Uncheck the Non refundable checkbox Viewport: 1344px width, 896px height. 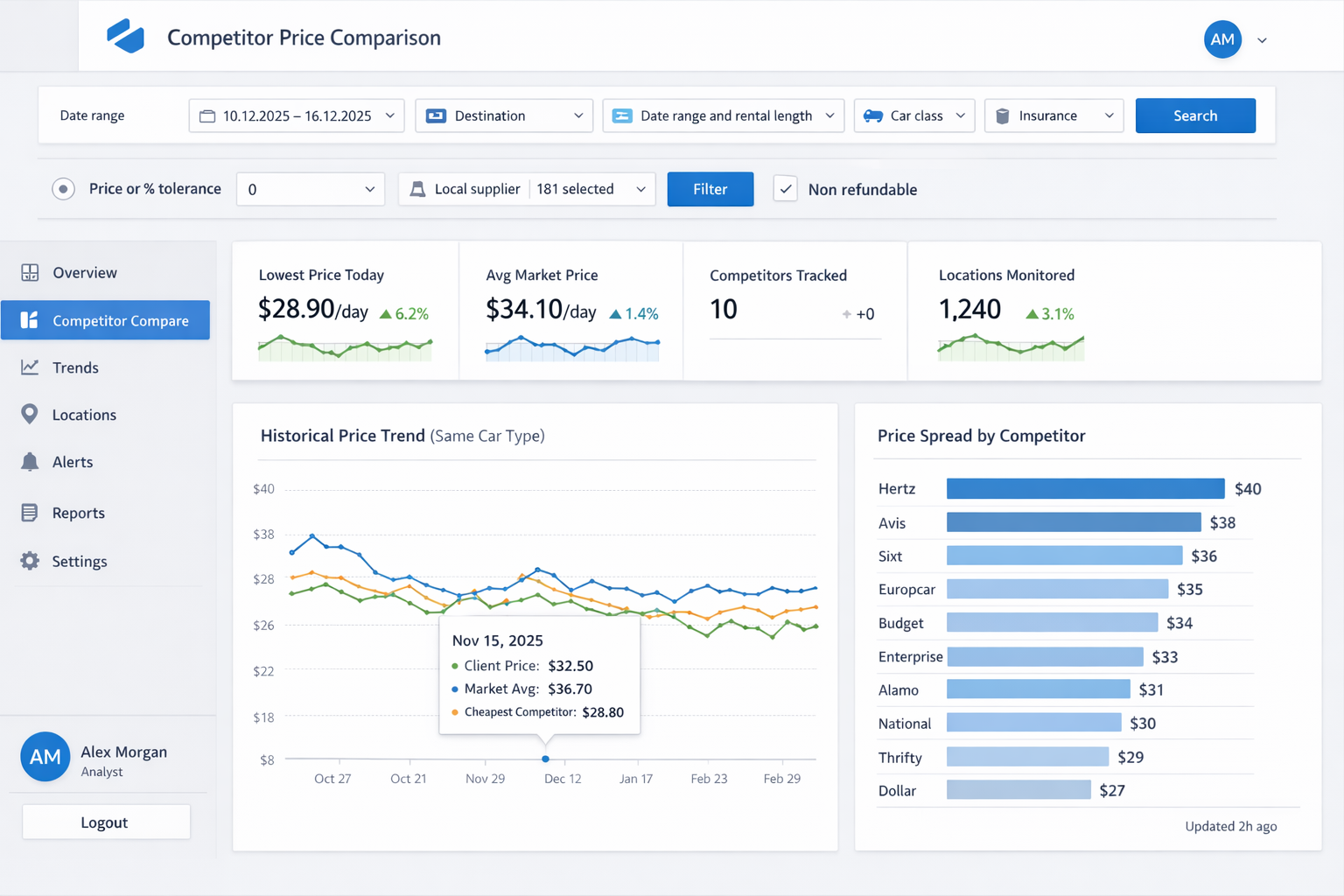click(x=785, y=188)
